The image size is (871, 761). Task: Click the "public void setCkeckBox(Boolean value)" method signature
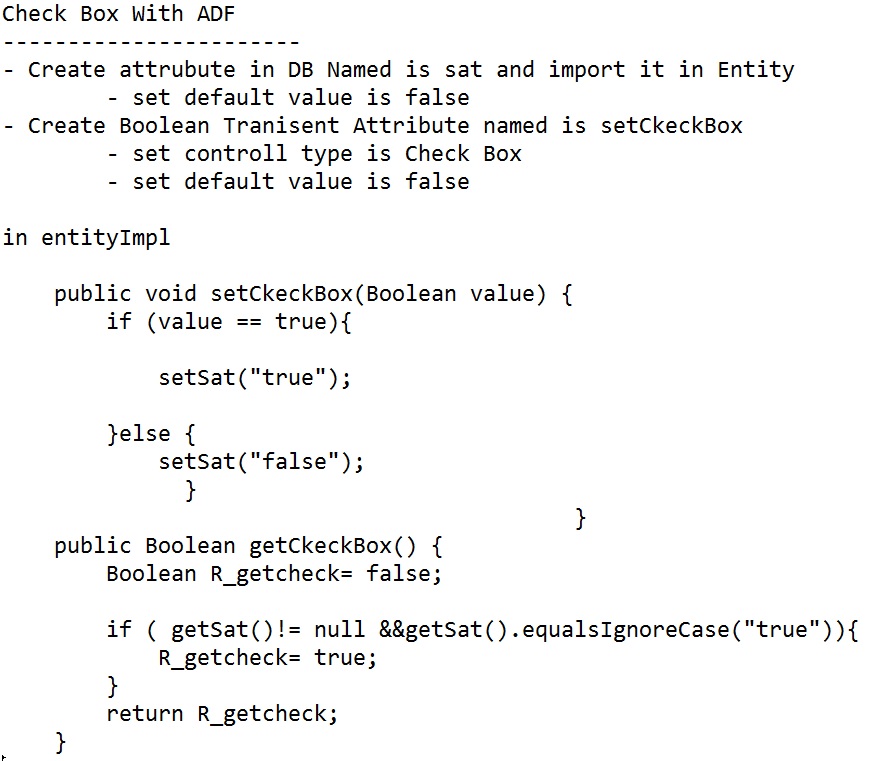[x=313, y=294]
